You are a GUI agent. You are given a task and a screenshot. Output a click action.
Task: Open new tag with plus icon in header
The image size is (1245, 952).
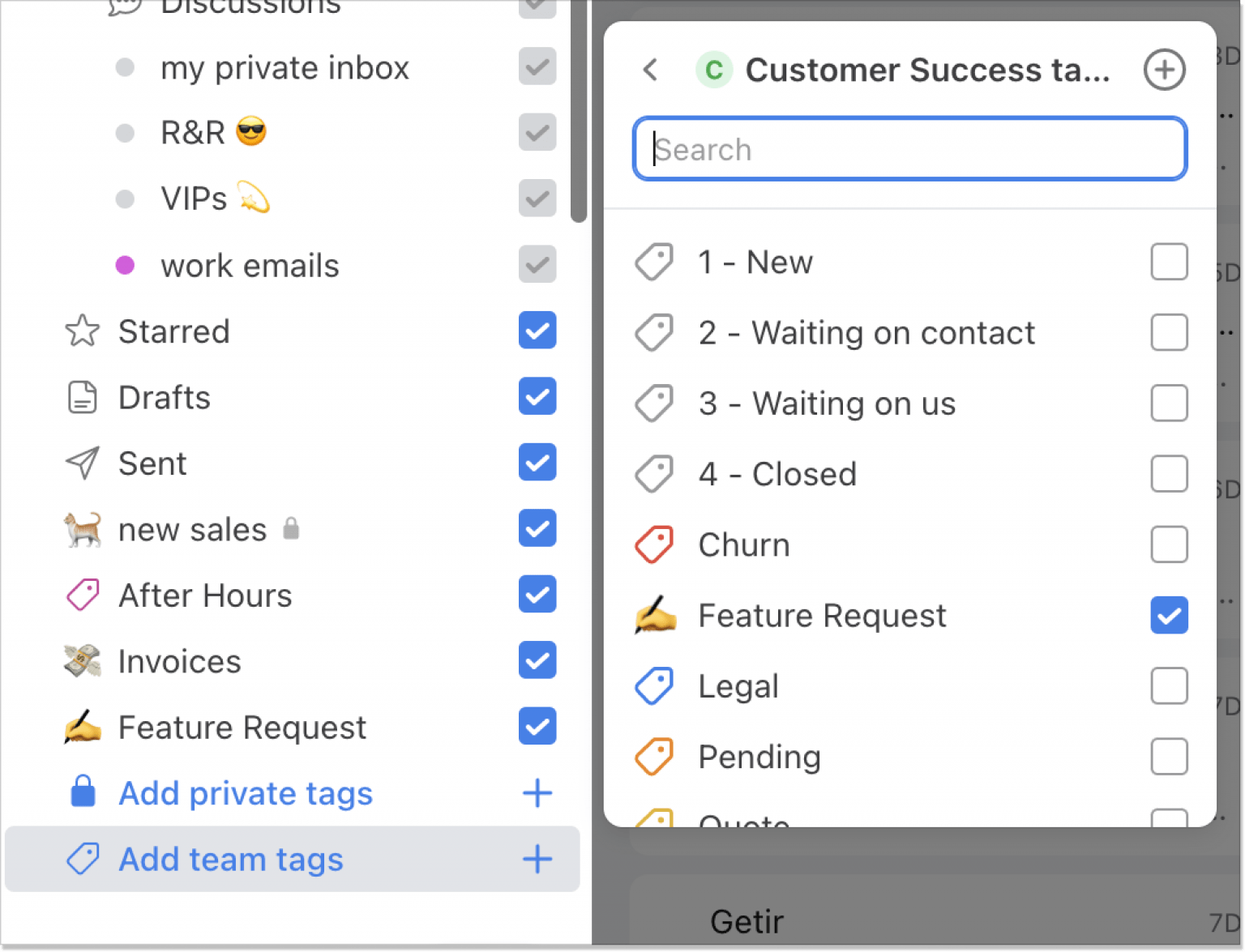click(1165, 70)
